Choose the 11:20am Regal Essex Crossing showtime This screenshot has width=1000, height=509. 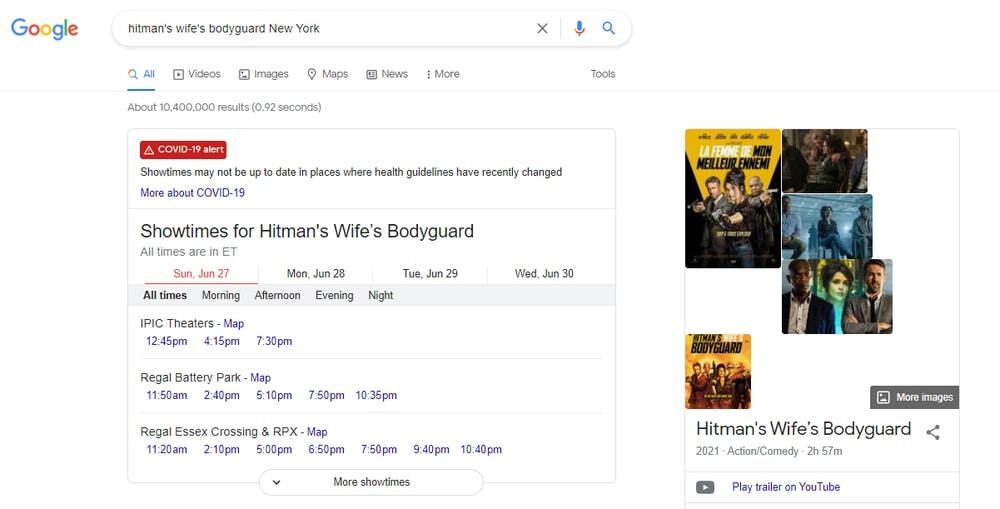click(167, 450)
